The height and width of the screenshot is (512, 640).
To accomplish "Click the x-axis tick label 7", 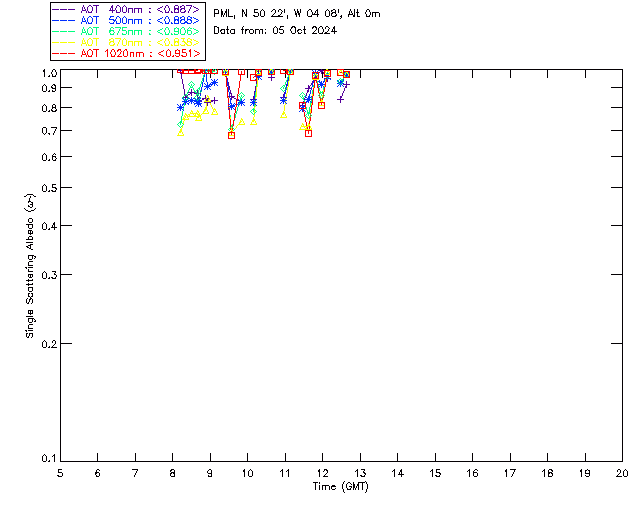I will 135,473.
